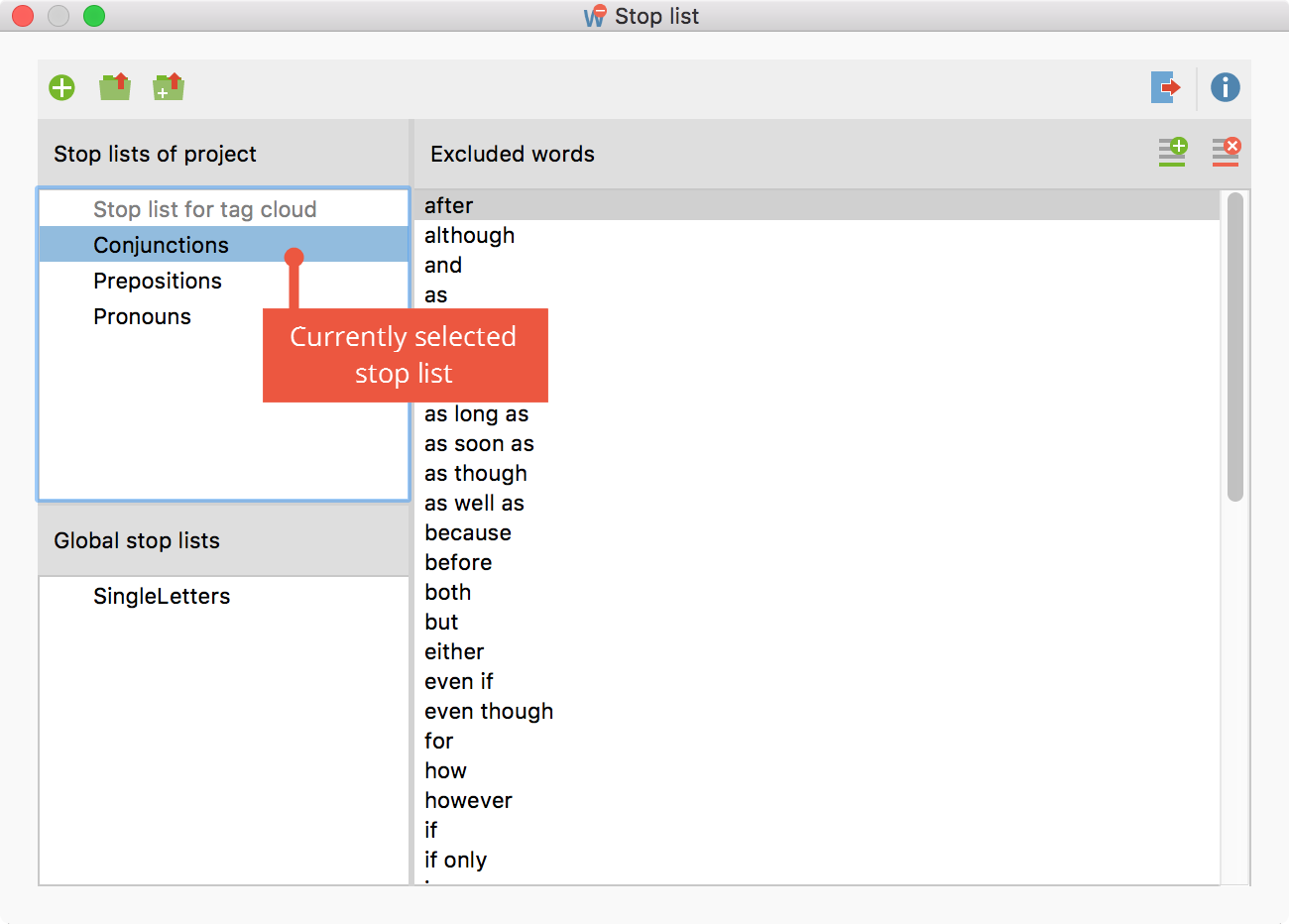This screenshot has width=1289, height=924.
Task: Close the Stop list window
Action: point(23,16)
